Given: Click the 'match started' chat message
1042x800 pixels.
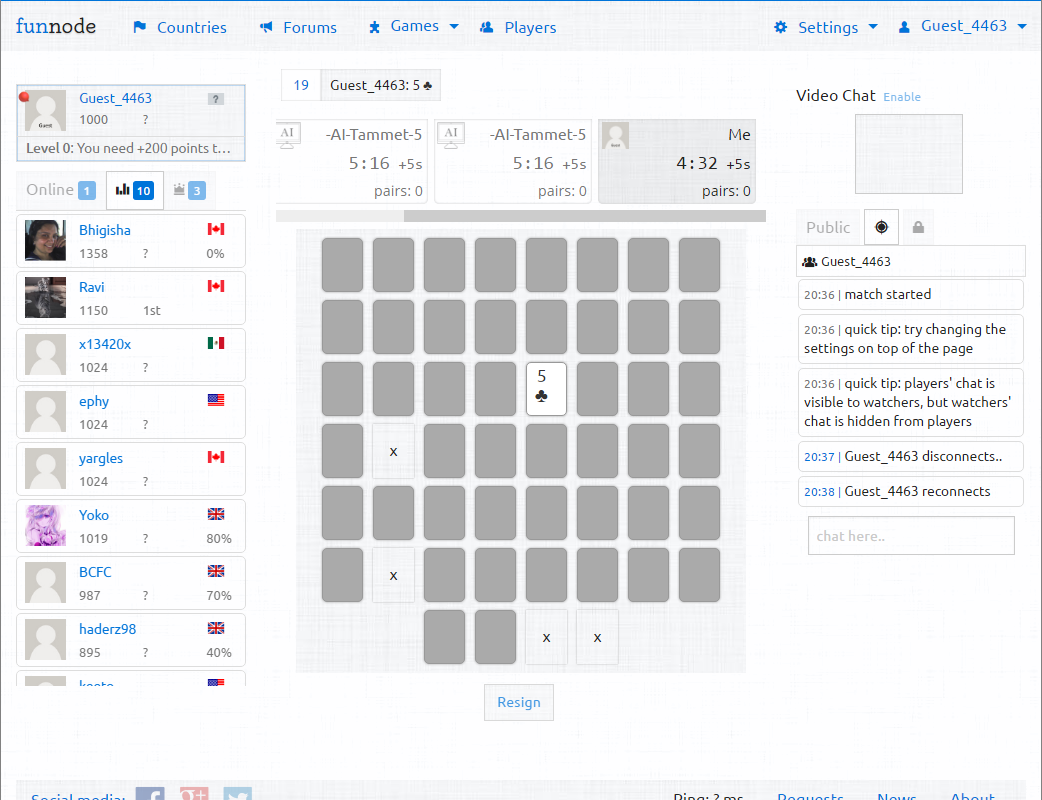Looking at the screenshot, I should tap(910, 294).
